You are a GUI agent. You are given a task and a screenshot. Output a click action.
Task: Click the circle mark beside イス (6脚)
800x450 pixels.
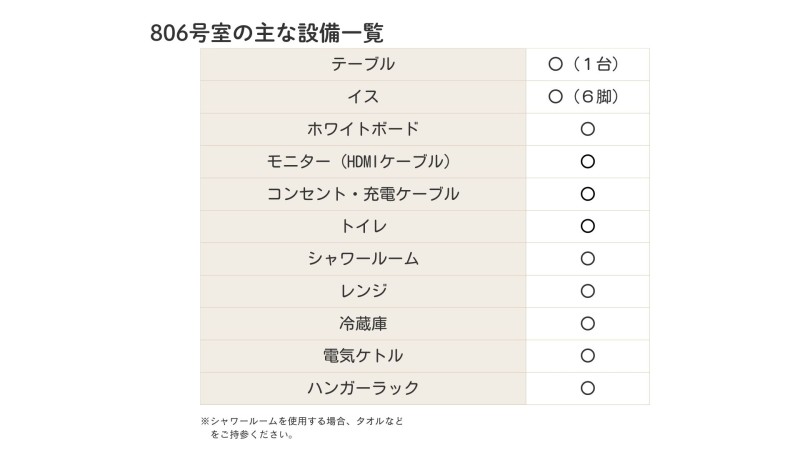click(x=557, y=97)
